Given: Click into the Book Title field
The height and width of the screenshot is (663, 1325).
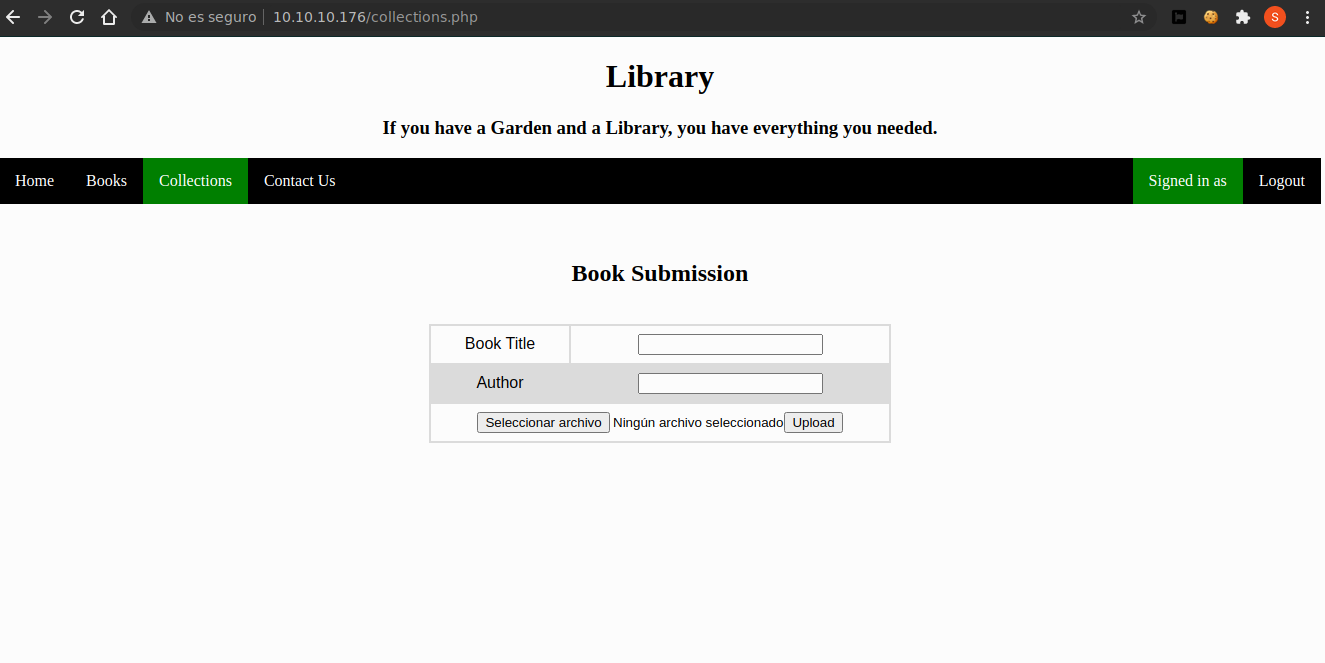Looking at the screenshot, I should 730,344.
